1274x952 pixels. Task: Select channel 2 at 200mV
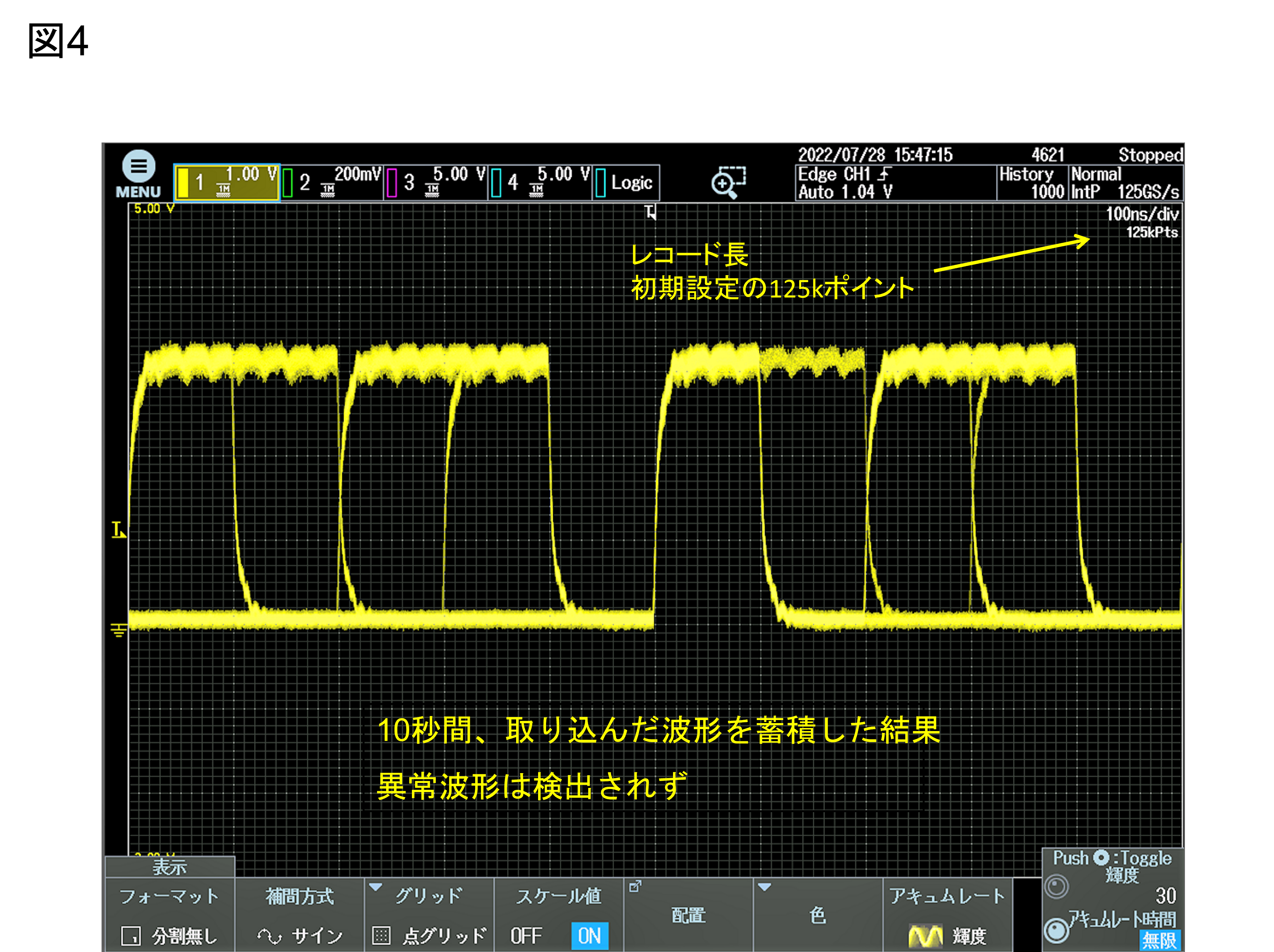pos(332,183)
